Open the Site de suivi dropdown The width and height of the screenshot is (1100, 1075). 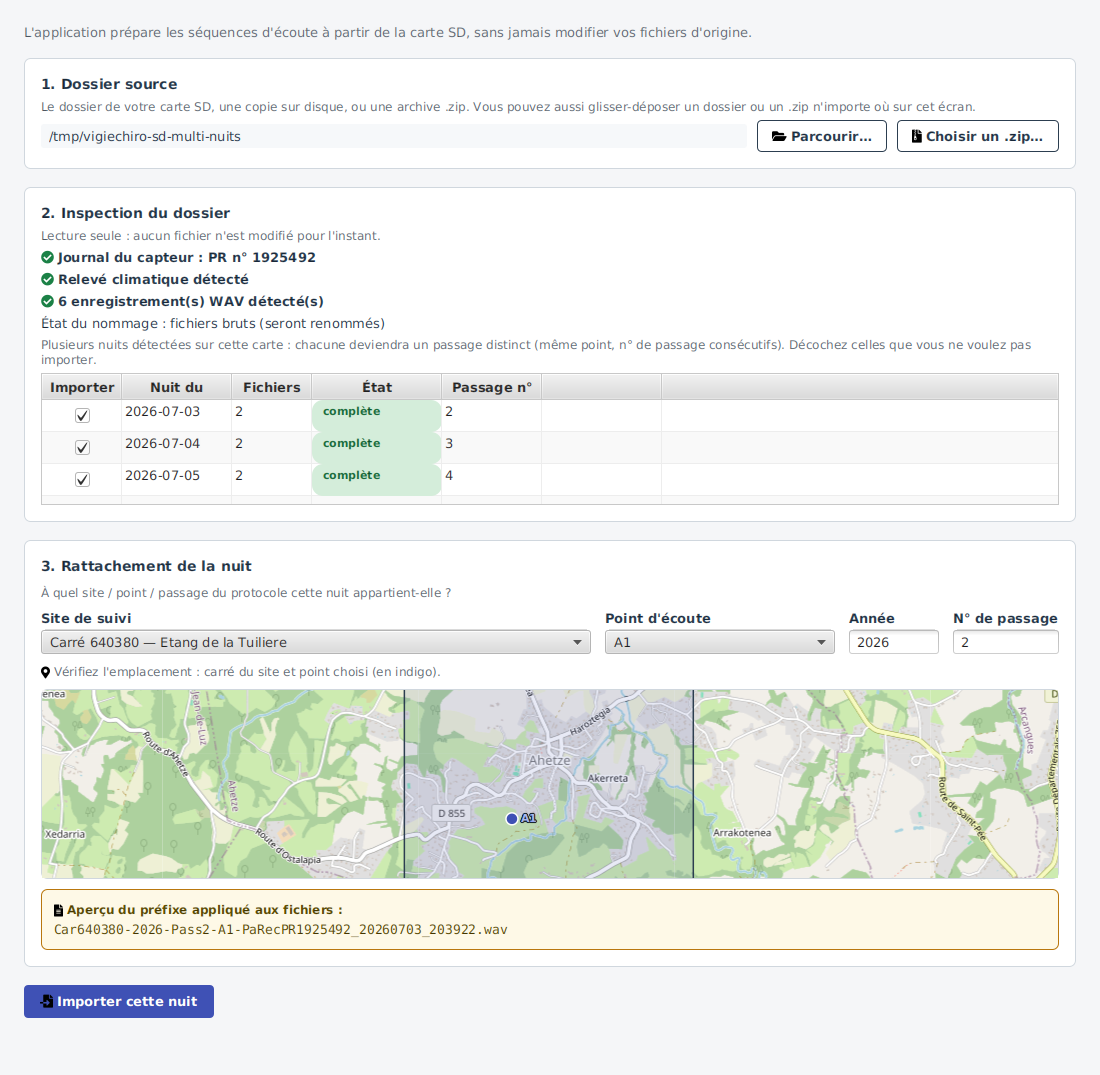point(316,642)
